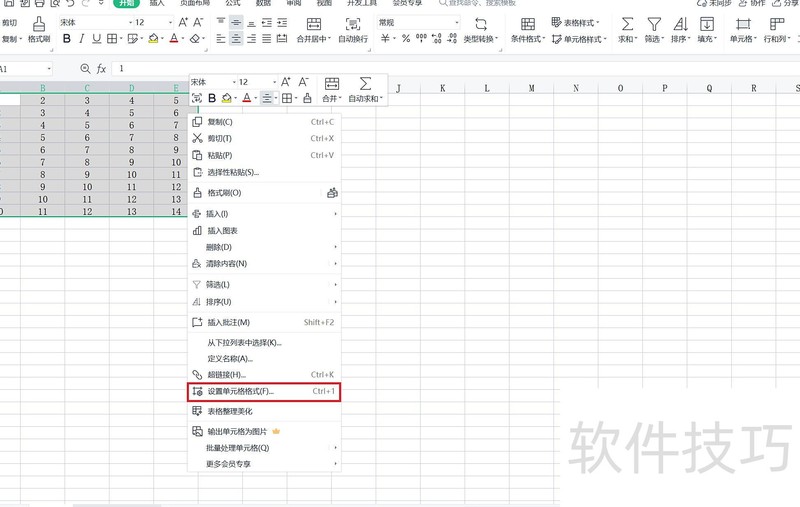The height and width of the screenshot is (507, 800).
Task: Select Format Cells (设置单元格格式) menu entry
Action: coord(264,392)
